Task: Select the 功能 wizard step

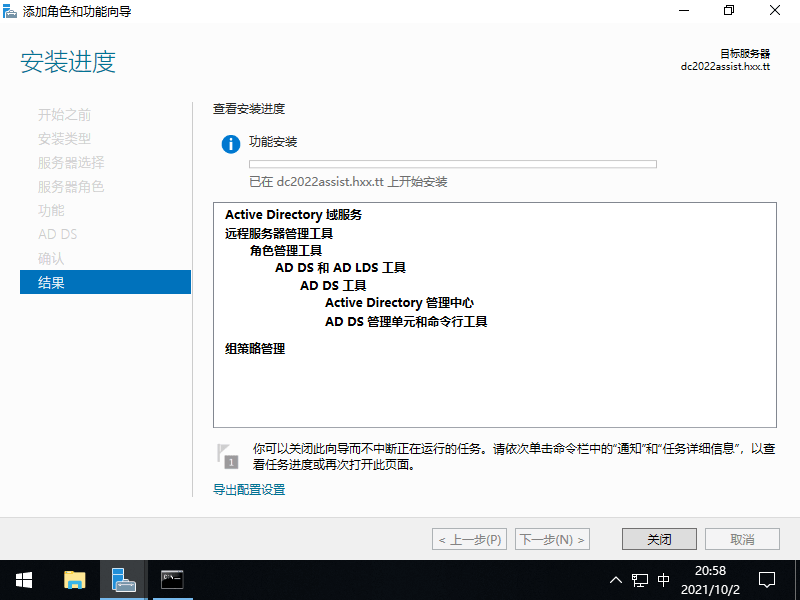Action: click(51, 210)
